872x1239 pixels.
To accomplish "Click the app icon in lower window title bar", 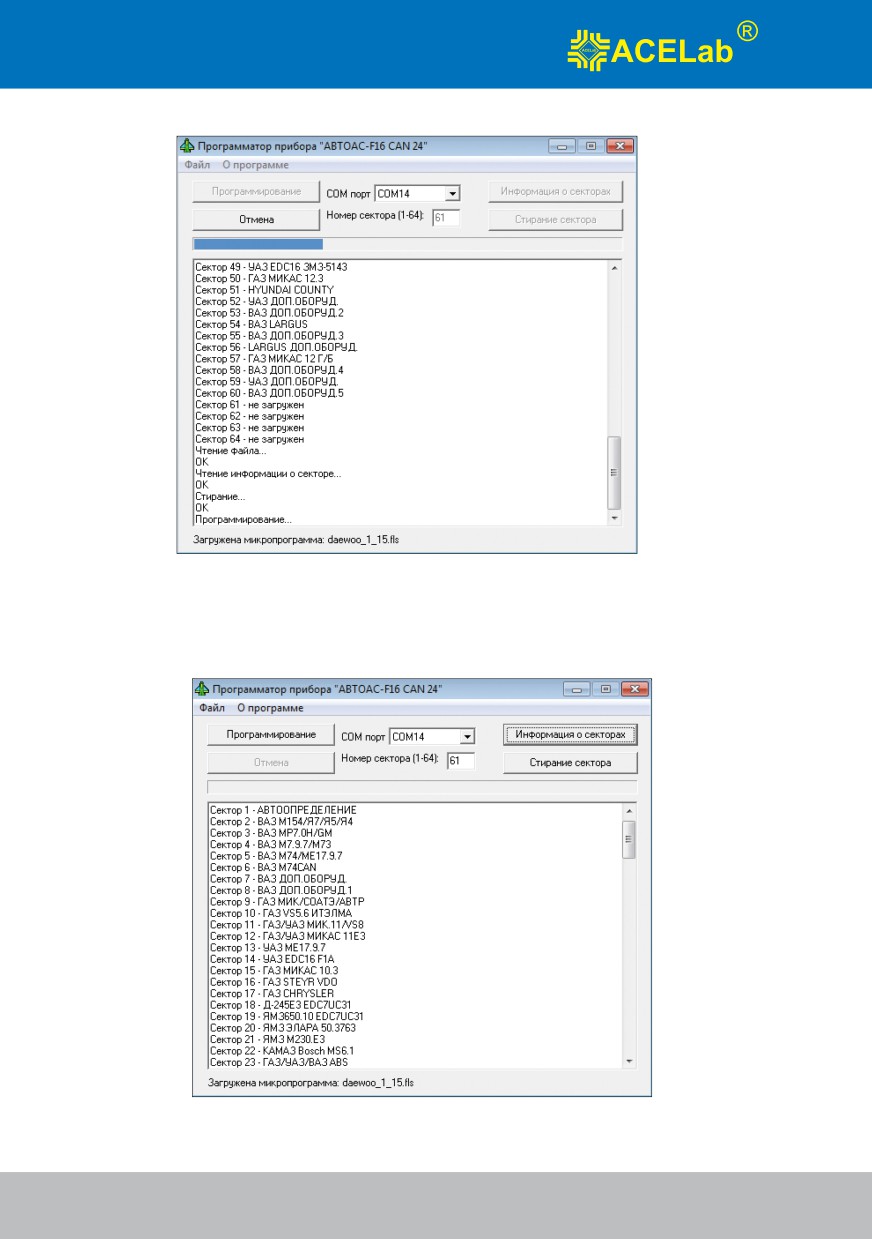I will pos(200,689).
